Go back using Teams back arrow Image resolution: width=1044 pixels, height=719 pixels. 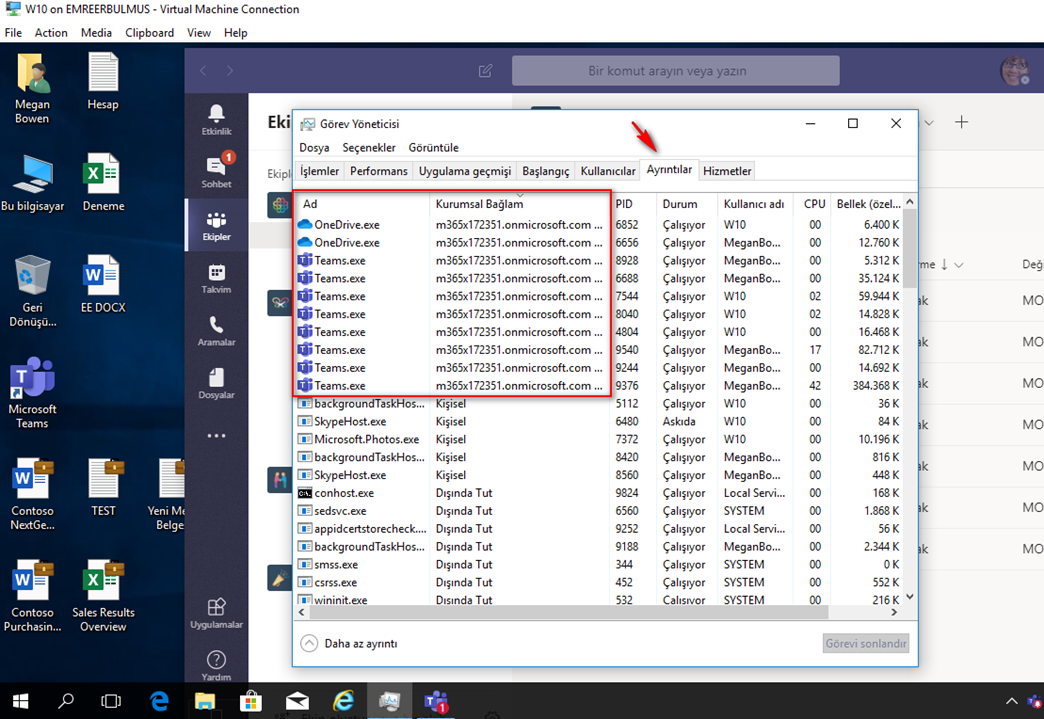point(203,71)
